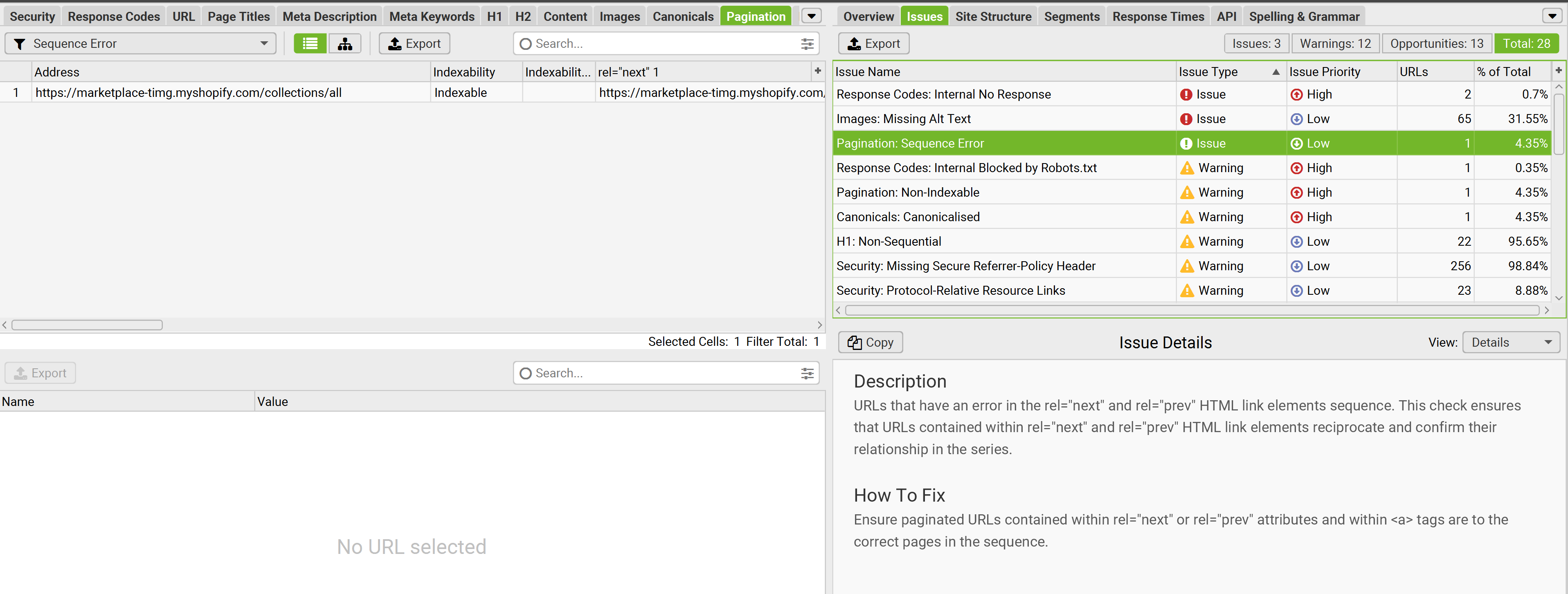The image size is (1568, 594).
Task: Switch to tree view icon
Action: (344, 44)
